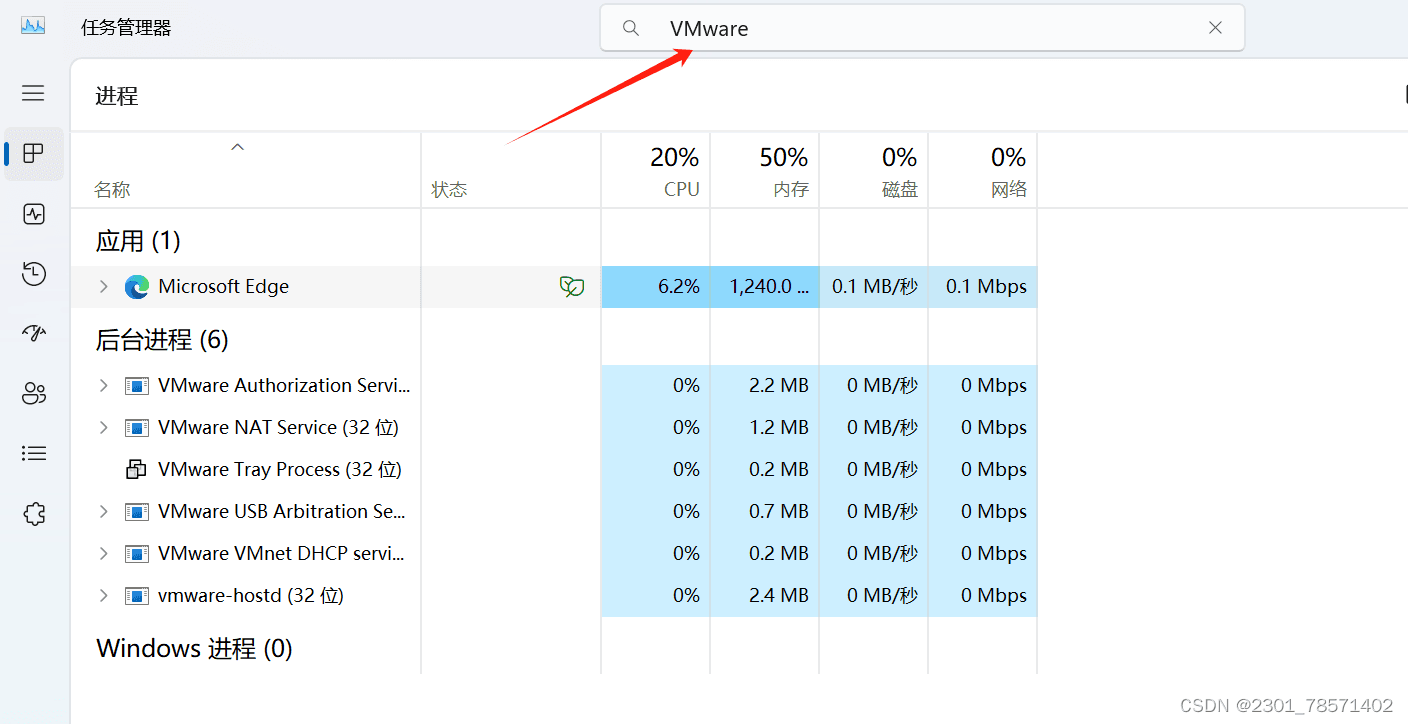The height and width of the screenshot is (724, 1408).
Task: Open the Details list sidebar icon
Action: (34, 454)
